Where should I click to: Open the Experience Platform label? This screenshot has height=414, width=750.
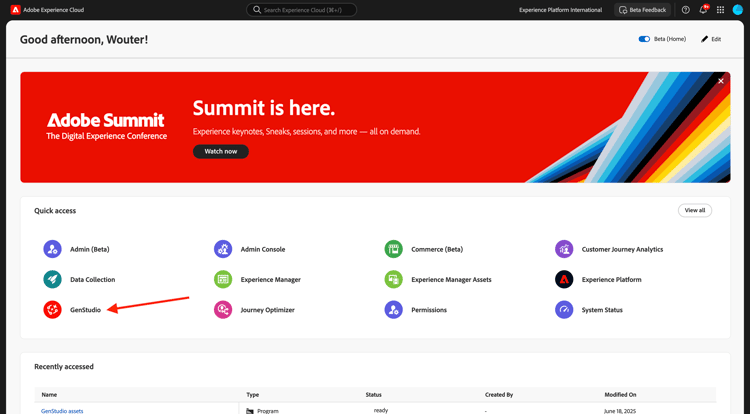[x=611, y=279]
